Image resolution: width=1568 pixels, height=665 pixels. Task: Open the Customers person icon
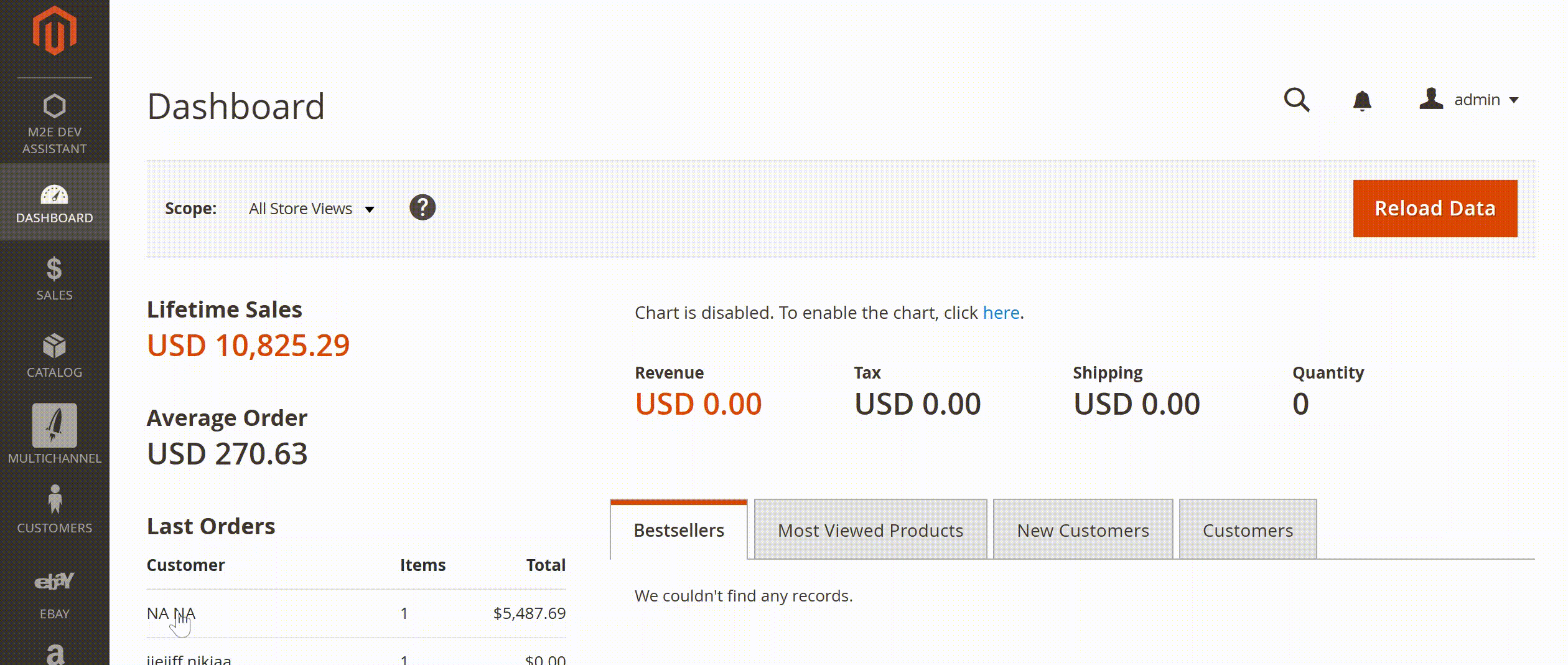pyautogui.click(x=55, y=499)
